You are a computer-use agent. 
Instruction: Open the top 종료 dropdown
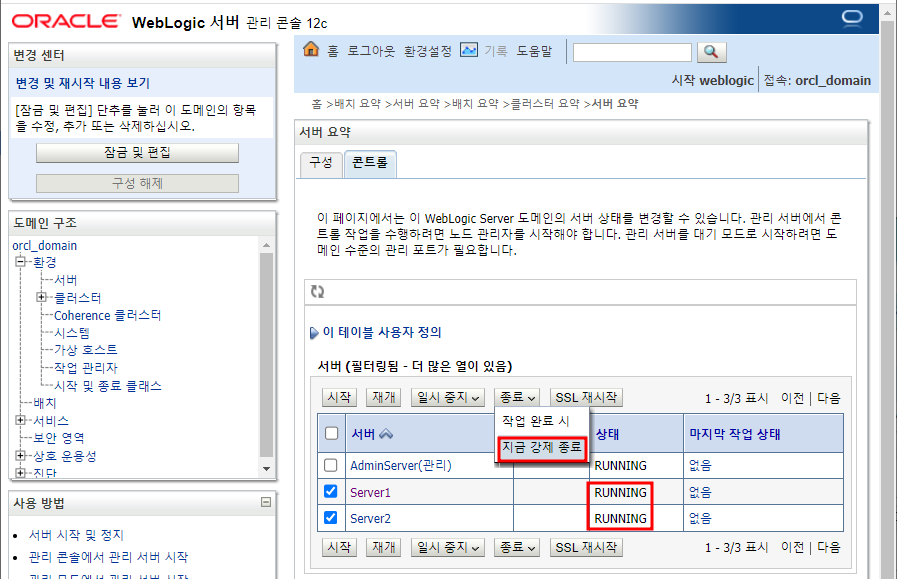pyautogui.click(x=517, y=397)
